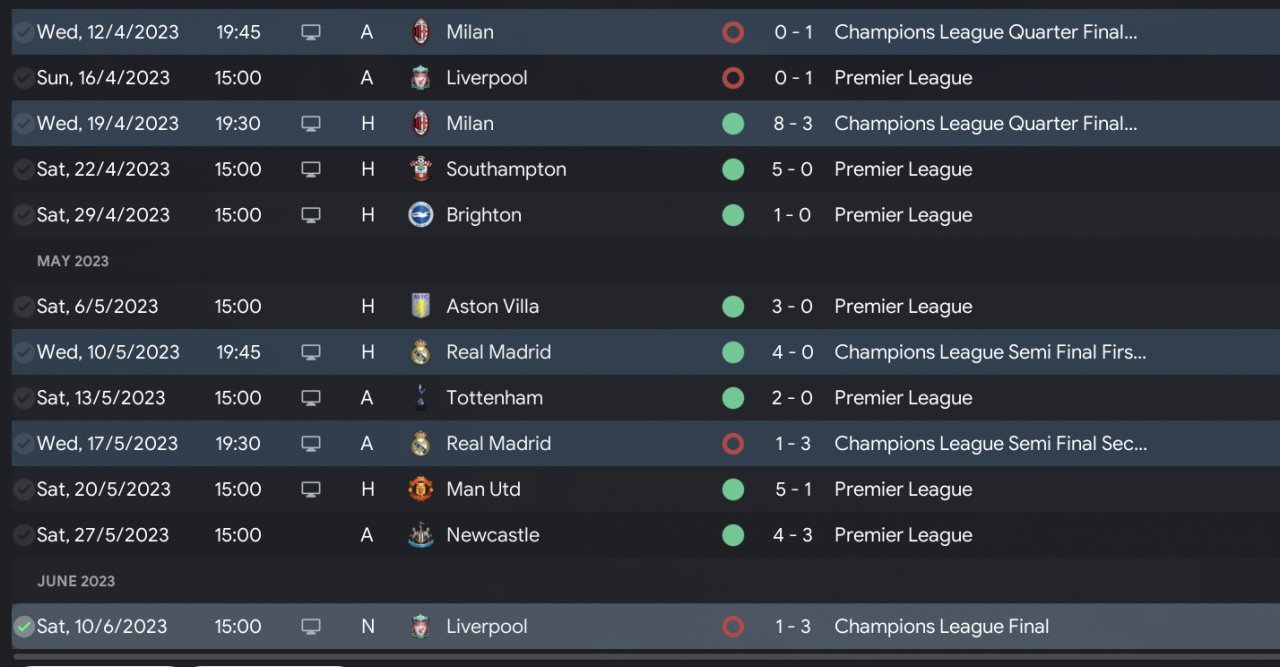Image resolution: width=1280 pixels, height=667 pixels.
Task: Click the MAY 2023 month header
Action: [x=73, y=261]
